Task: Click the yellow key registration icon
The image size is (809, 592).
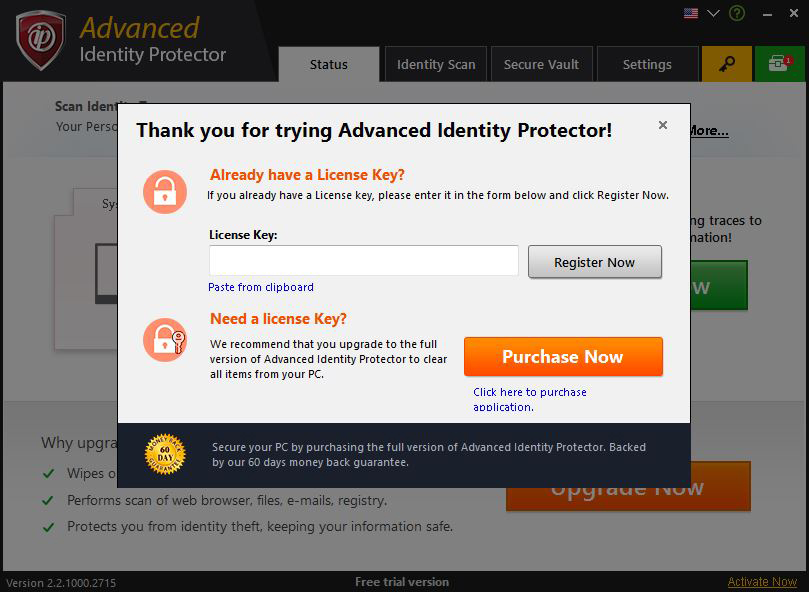Action: coord(726,64)
